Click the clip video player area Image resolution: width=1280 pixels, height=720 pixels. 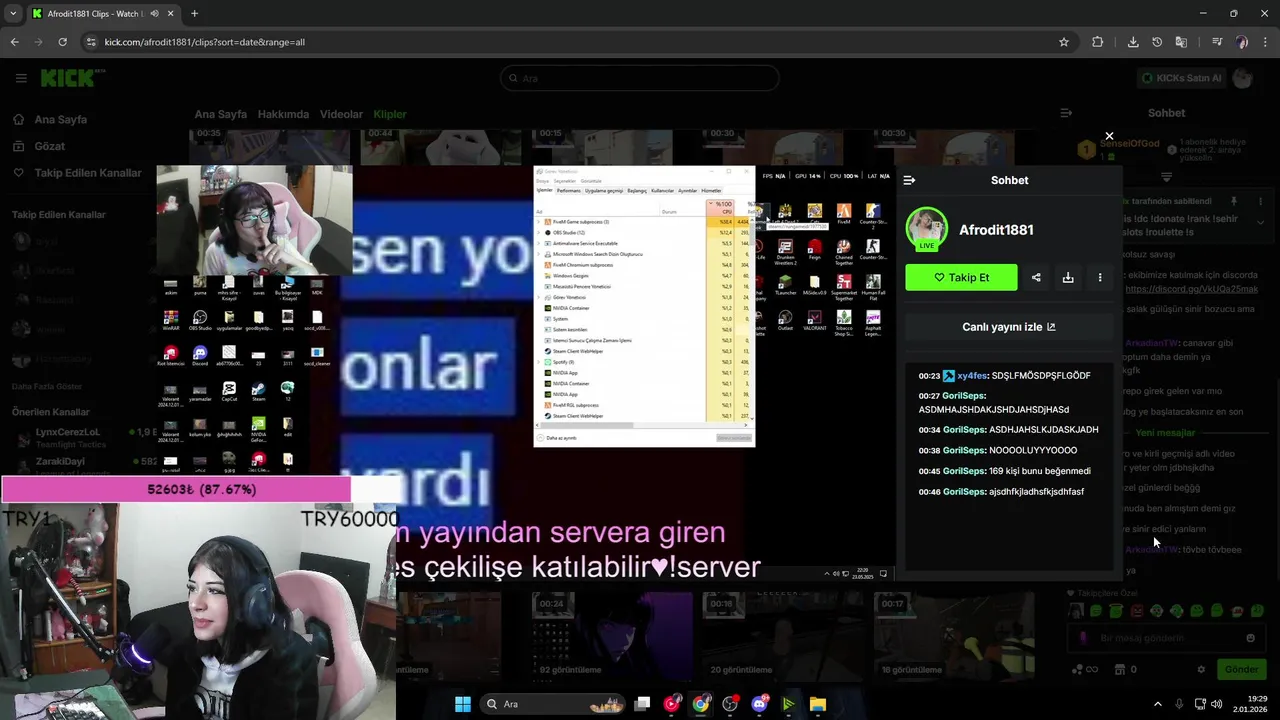525,372
